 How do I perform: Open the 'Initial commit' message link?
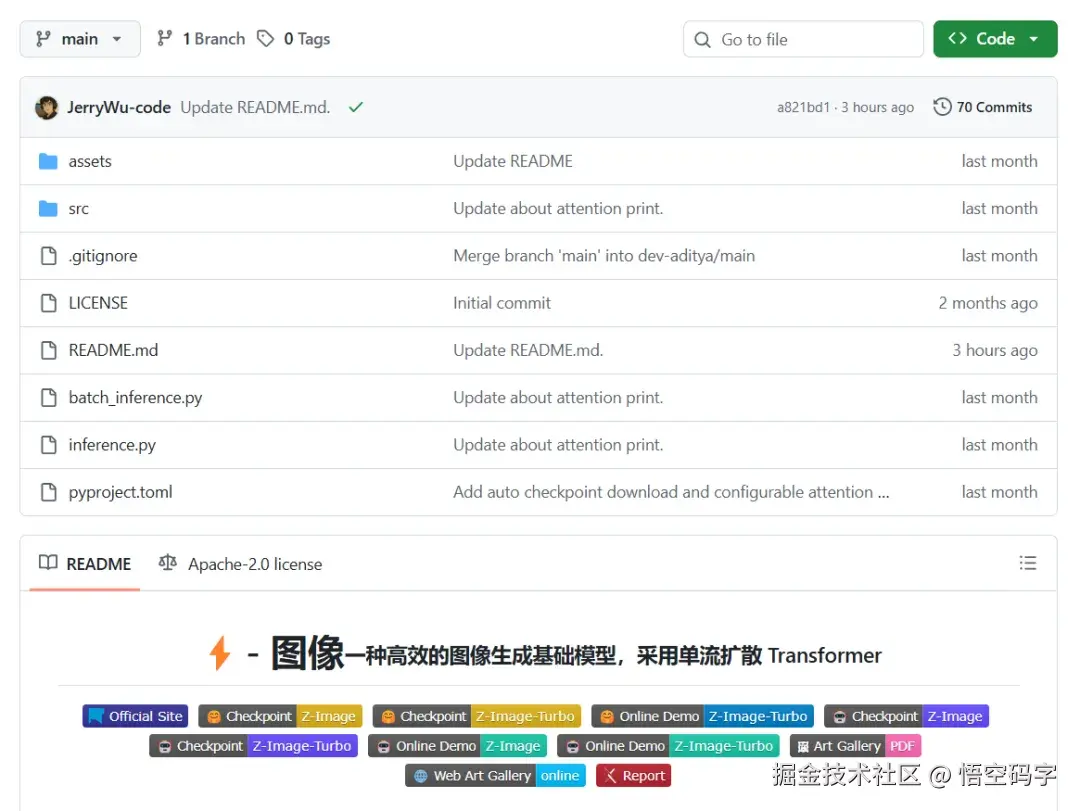pos(501,303)
